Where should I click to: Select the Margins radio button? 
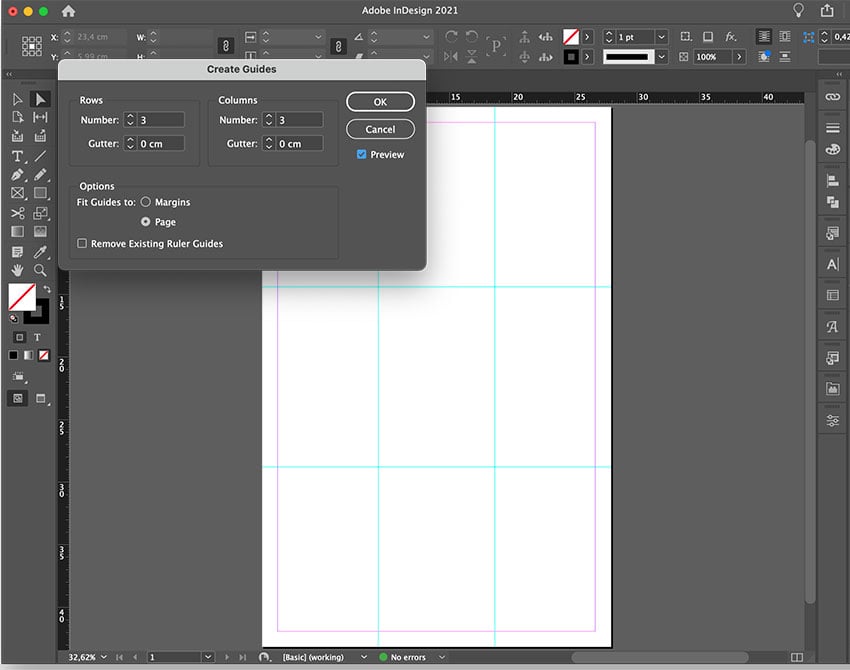tap(144, 202)
